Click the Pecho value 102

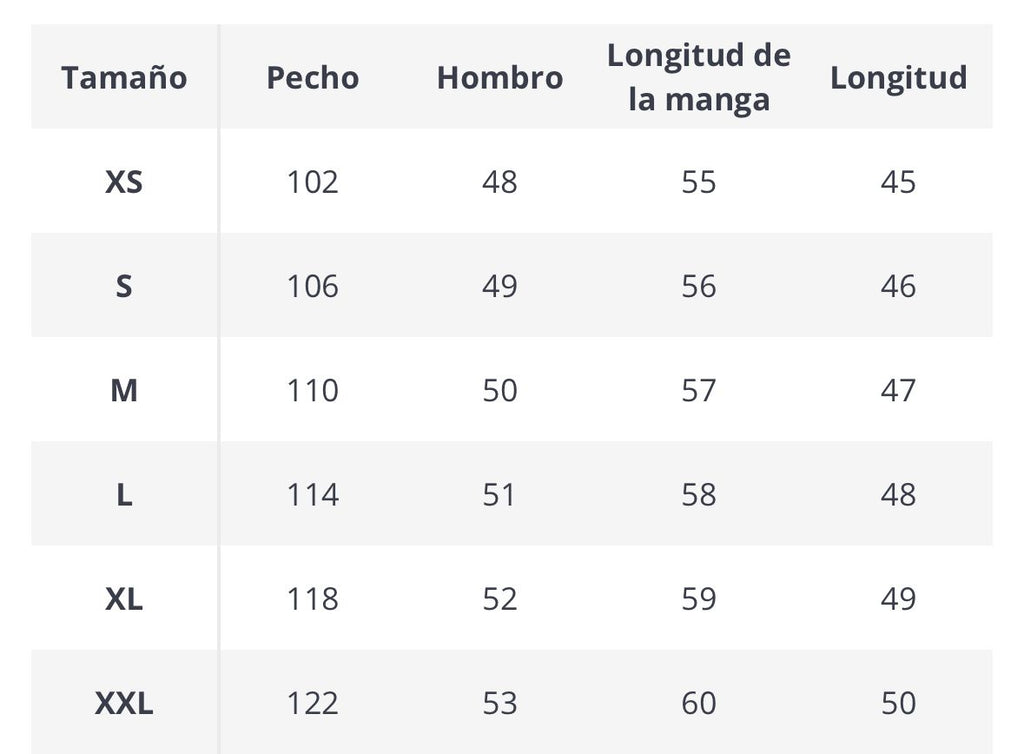tap(312, 182)
